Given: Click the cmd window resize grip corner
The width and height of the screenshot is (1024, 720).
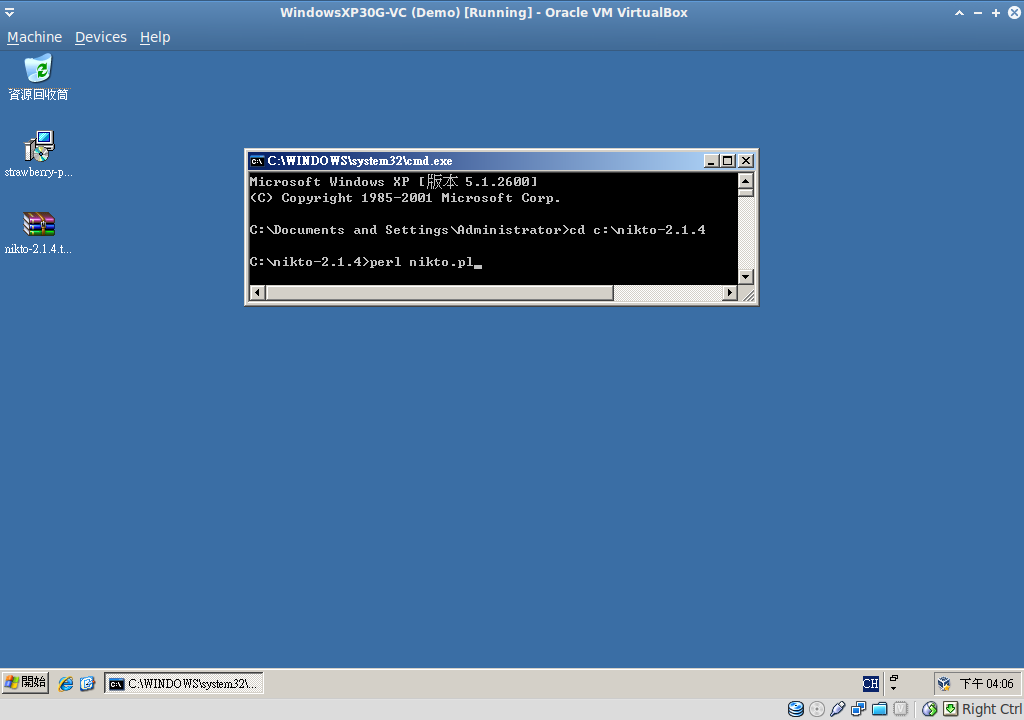Looking at the screenshot, I should [x=748, y=294].
